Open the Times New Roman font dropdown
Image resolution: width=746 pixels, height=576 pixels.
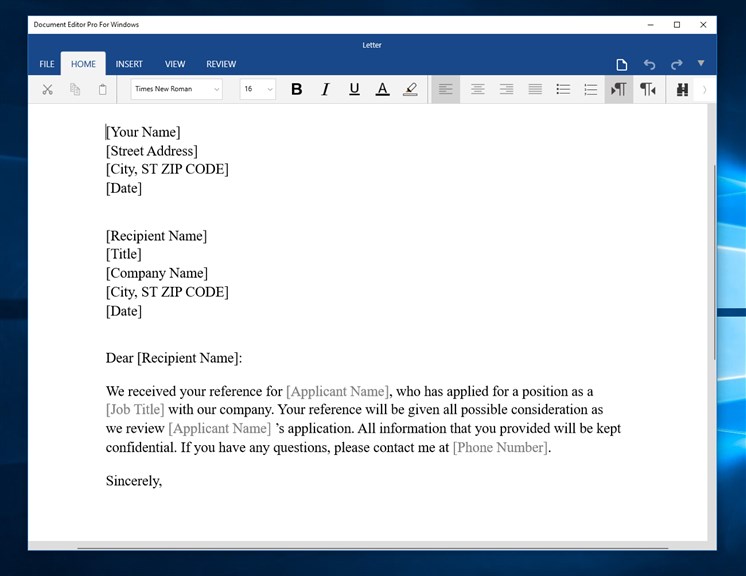(177, 89)
